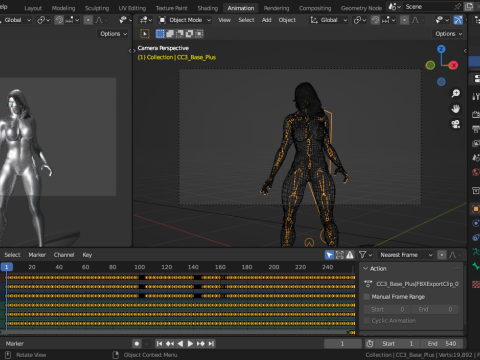
Task: Jump to the first frame
Action: tap(160, 344)
